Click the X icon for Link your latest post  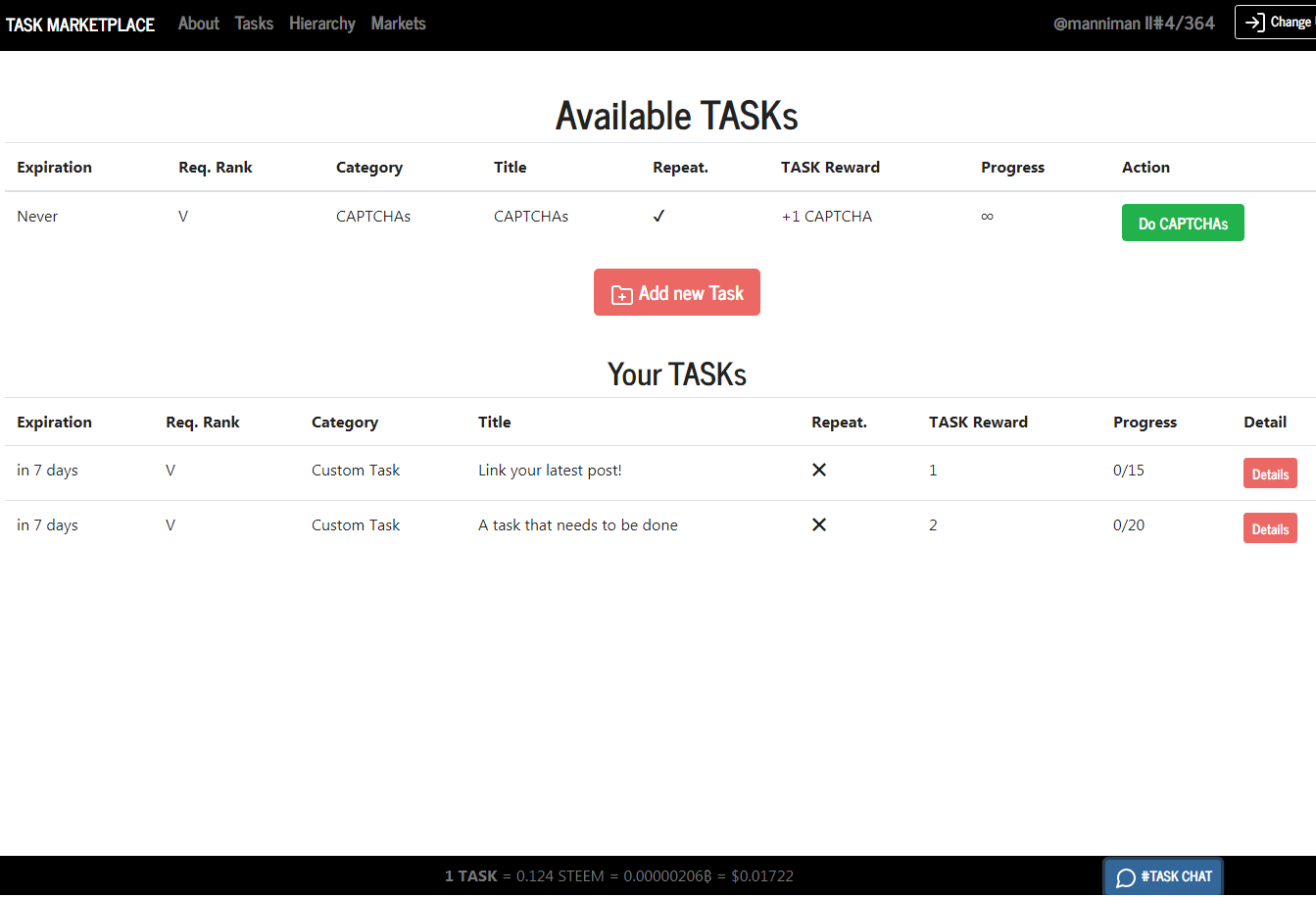[819, 471]
